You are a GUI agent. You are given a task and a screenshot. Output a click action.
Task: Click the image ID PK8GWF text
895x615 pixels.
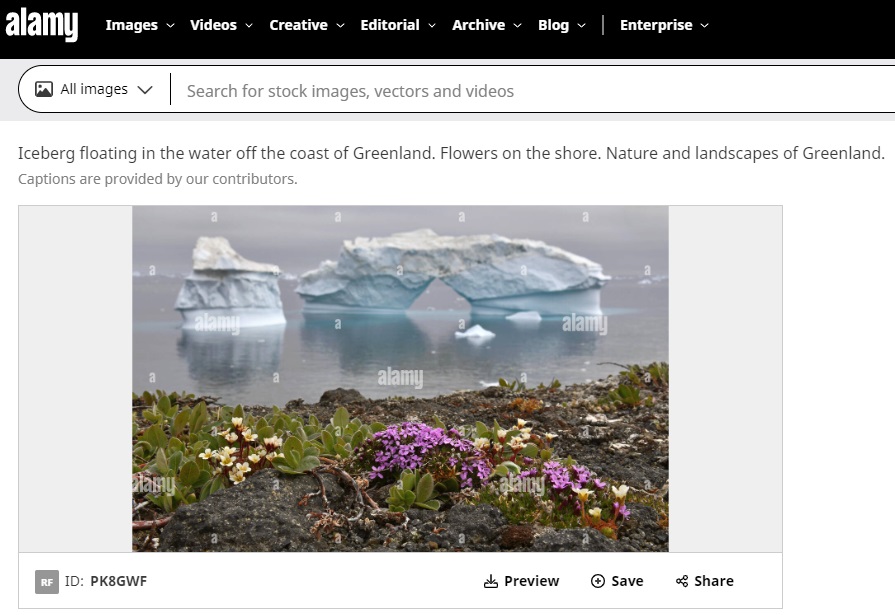pyautogui.click(x=118, y=581)
